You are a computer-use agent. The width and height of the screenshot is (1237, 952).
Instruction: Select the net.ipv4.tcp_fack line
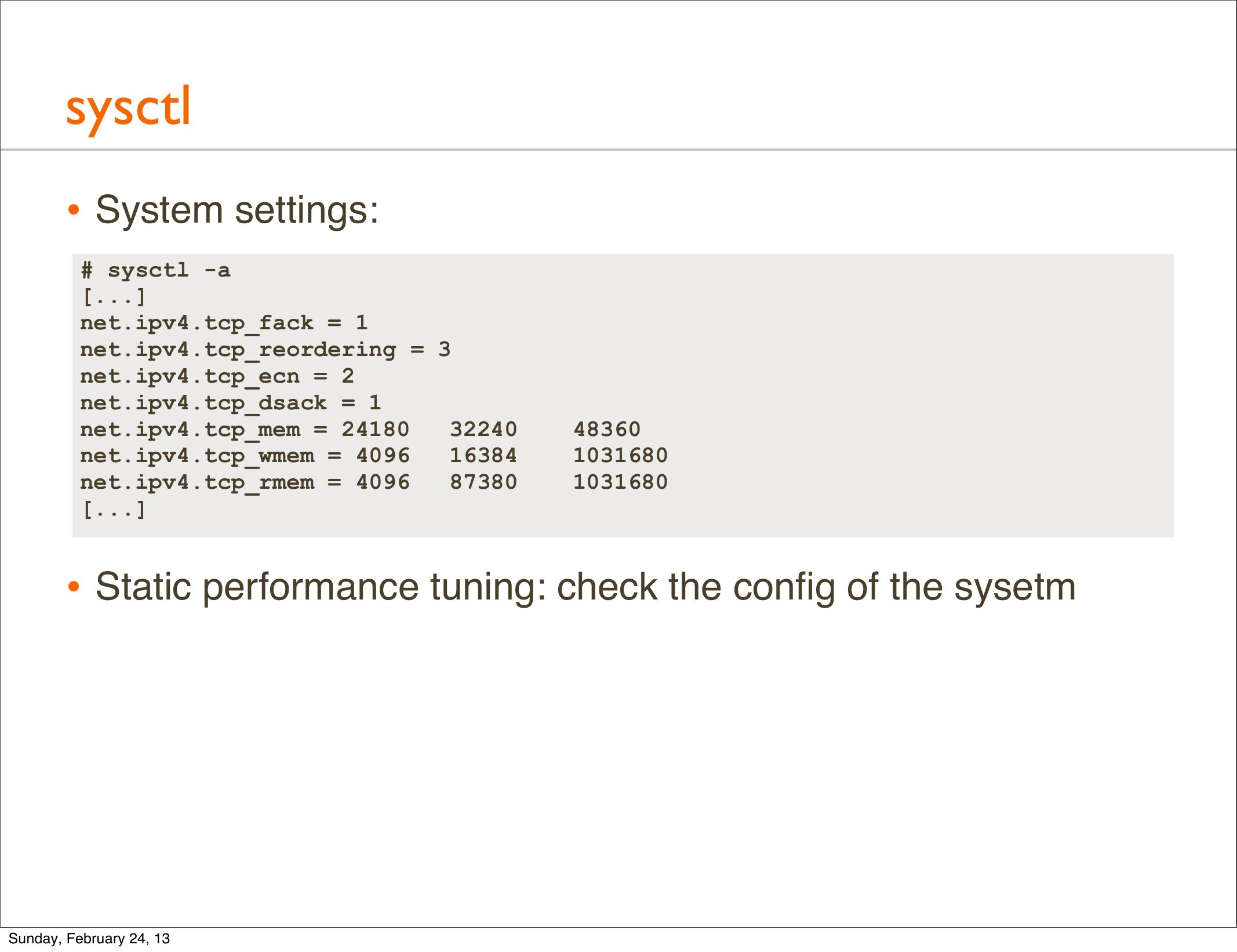coord(223,324)
